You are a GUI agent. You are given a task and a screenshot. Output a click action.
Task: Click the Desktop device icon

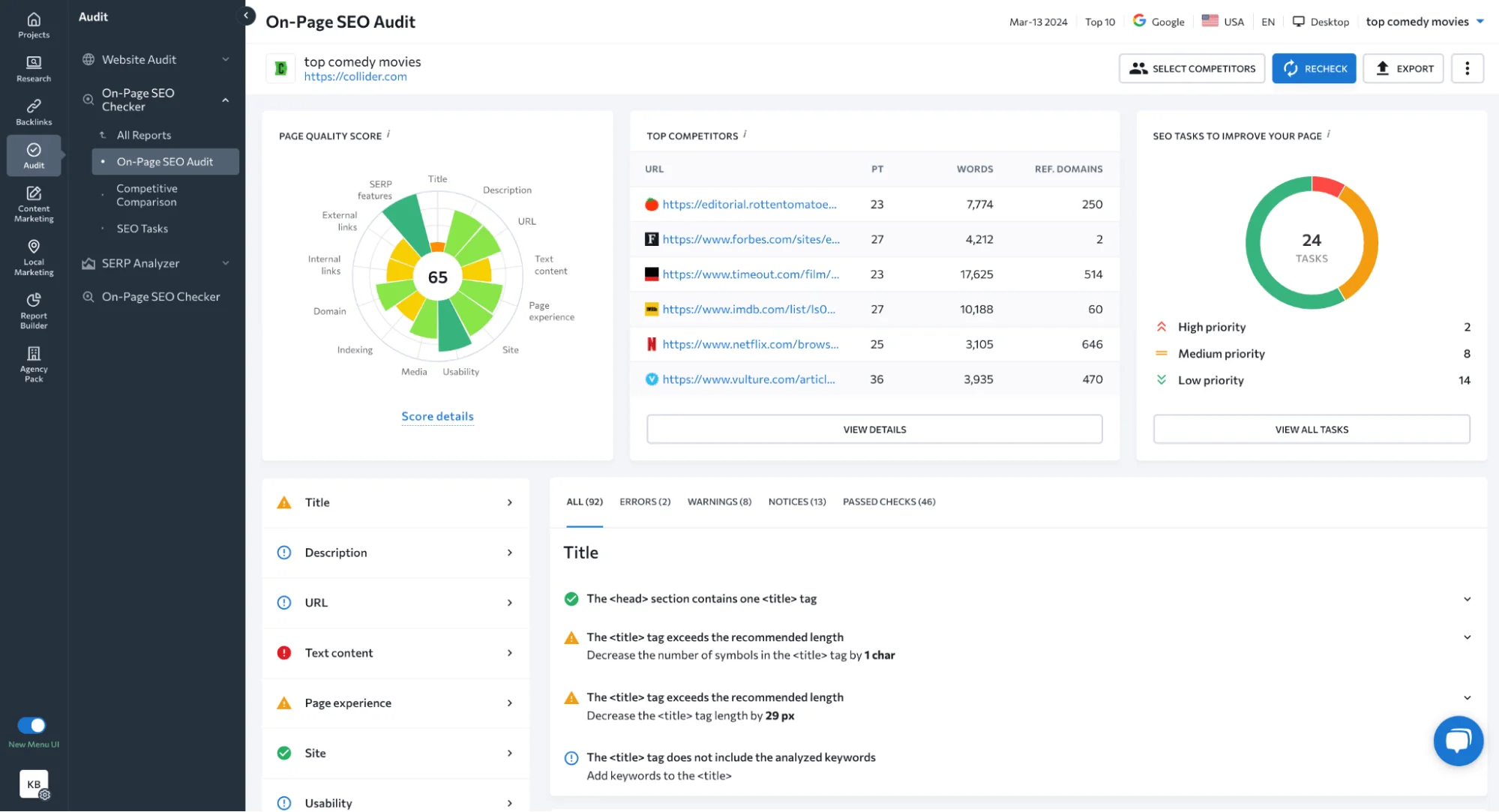pyautogui.click(x=1298, y=22)
